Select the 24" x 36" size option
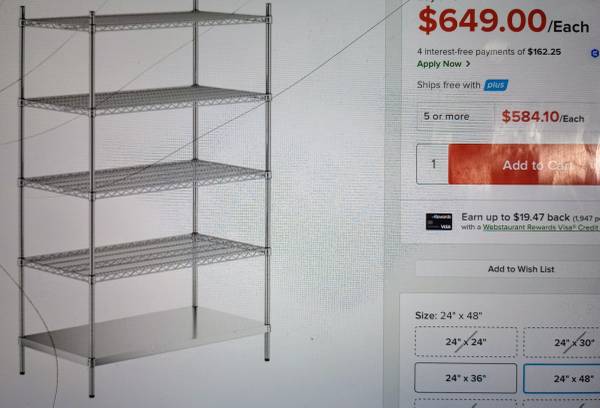 click(465, 378)
